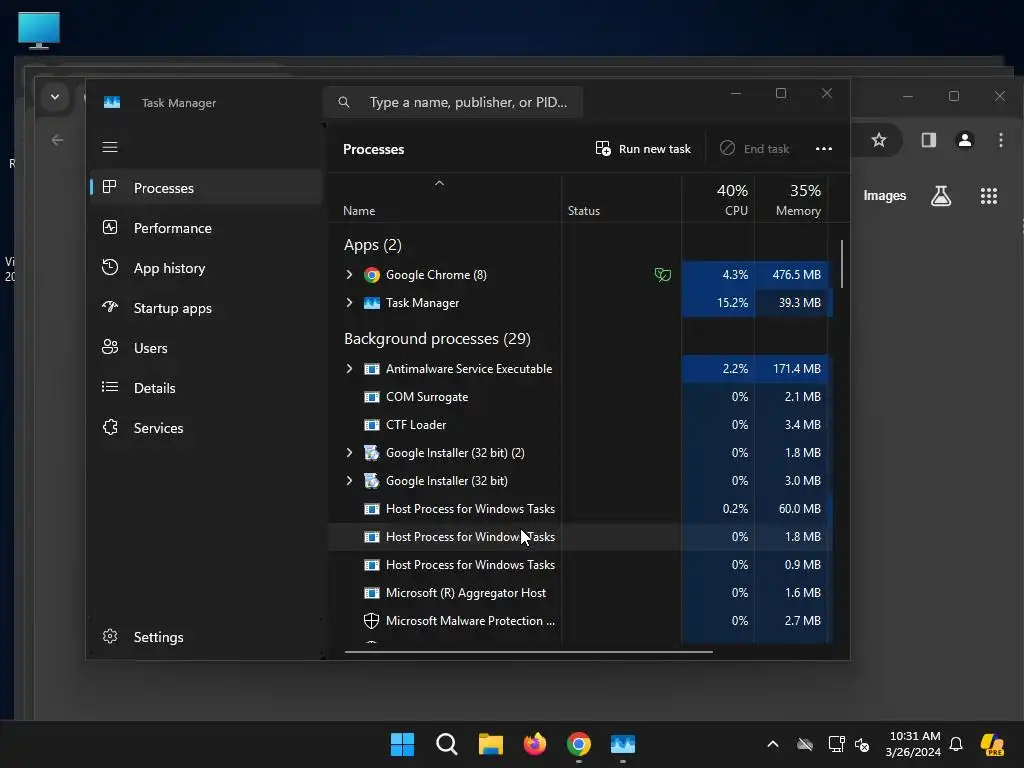Switch to Google Chrome in the taskbar
Image resolution: width=1024 pixels, height=768 pixels.
(579, 744)
